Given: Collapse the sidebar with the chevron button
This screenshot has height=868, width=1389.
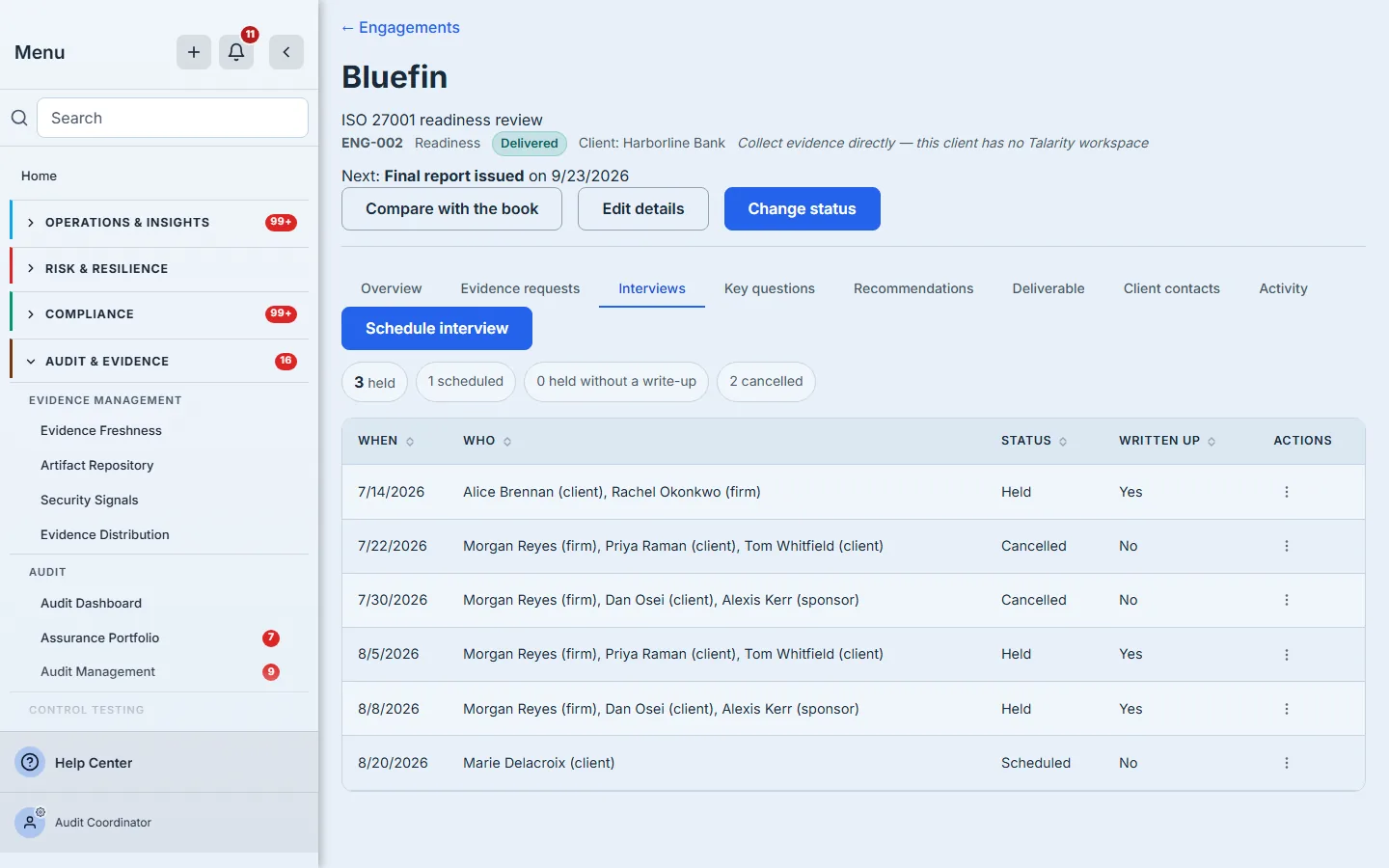Looking at the screenshot, I should pyautogui.click(x=286, y=52).
